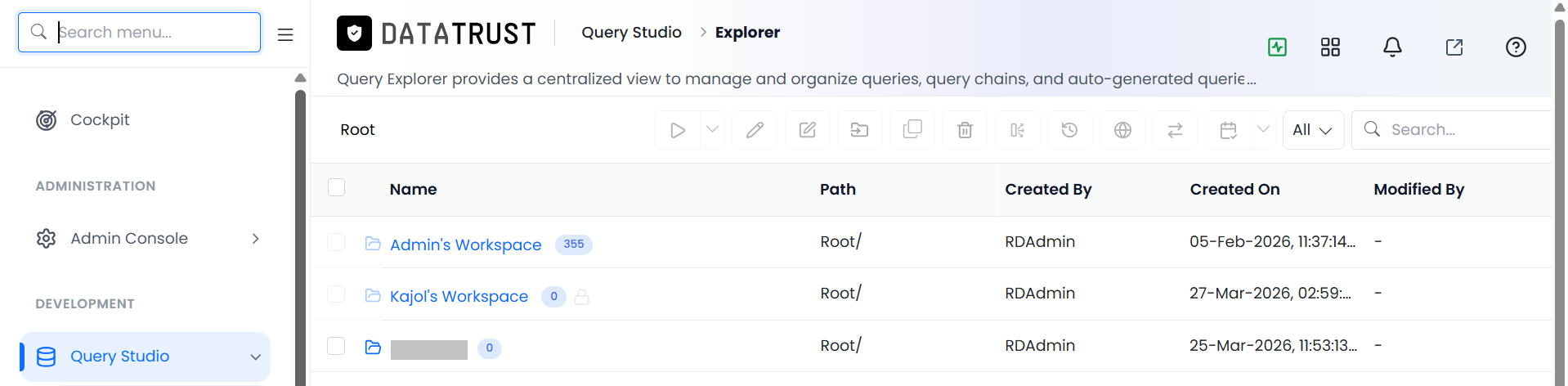Click the gear icon beside Admin Console
This screenshot has height=386, width=1568.
47,238
